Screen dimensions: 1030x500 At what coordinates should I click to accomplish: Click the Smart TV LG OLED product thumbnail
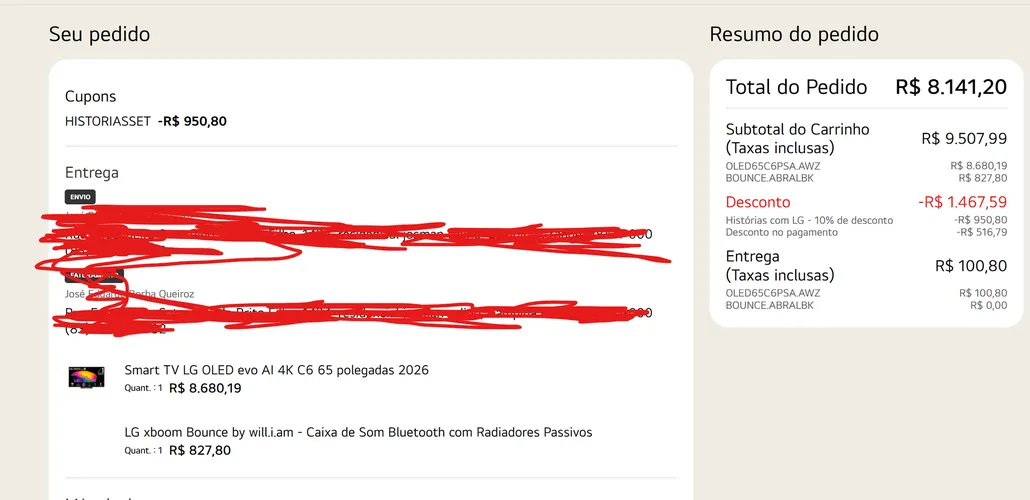click(86, 377)
